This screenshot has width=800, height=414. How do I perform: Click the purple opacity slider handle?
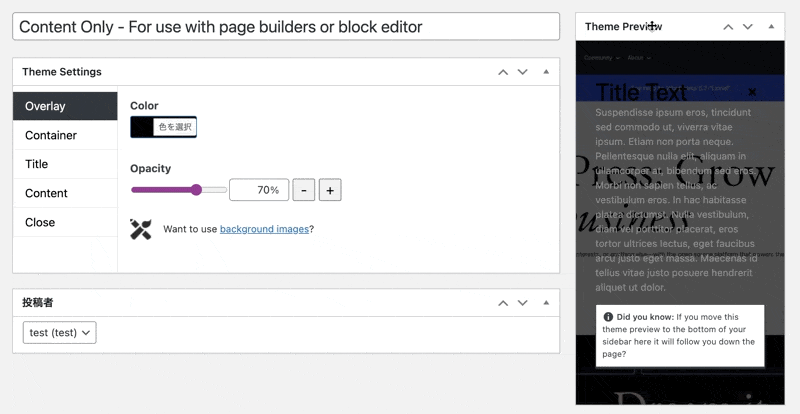point(196,190)
